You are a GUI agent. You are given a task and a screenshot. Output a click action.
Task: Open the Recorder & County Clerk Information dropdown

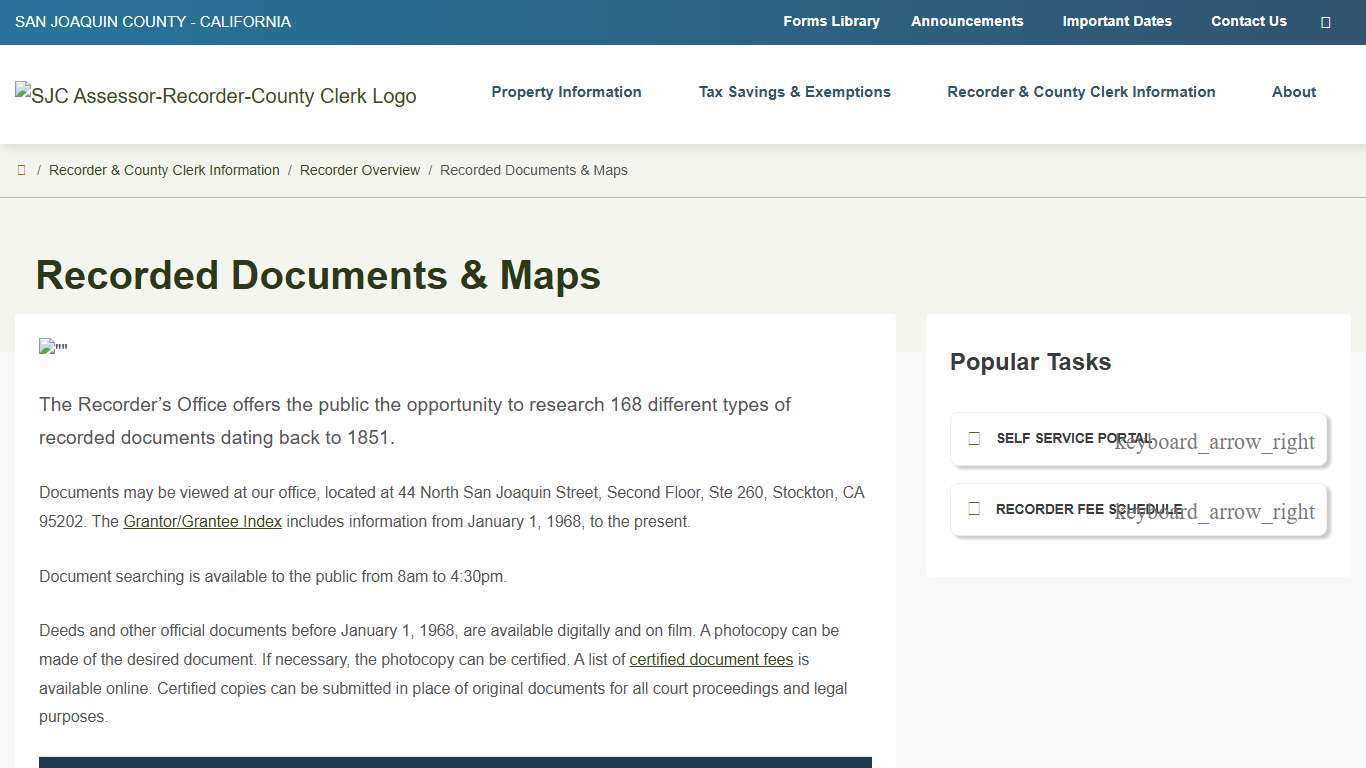[x=1081, y=92]
